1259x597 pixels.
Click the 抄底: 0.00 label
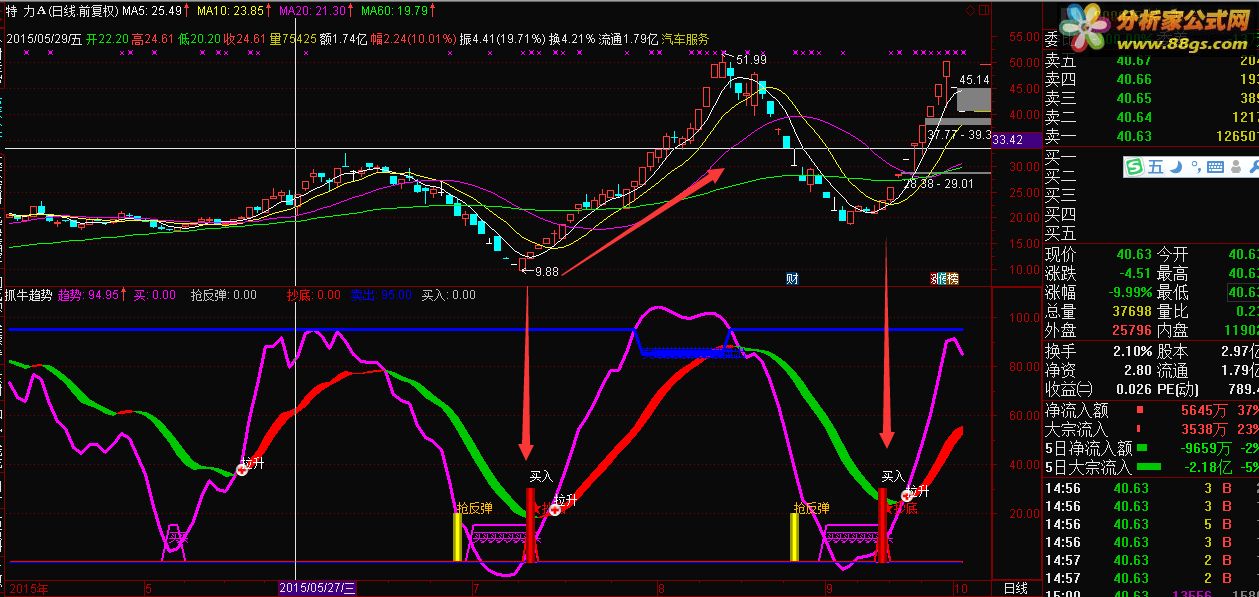point(313,295)
